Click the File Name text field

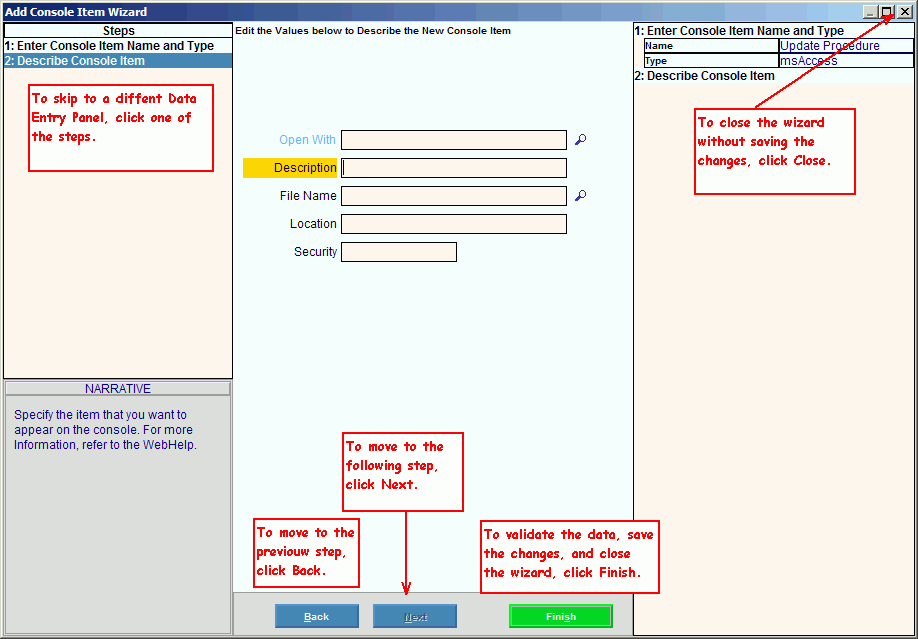(454, 196)
